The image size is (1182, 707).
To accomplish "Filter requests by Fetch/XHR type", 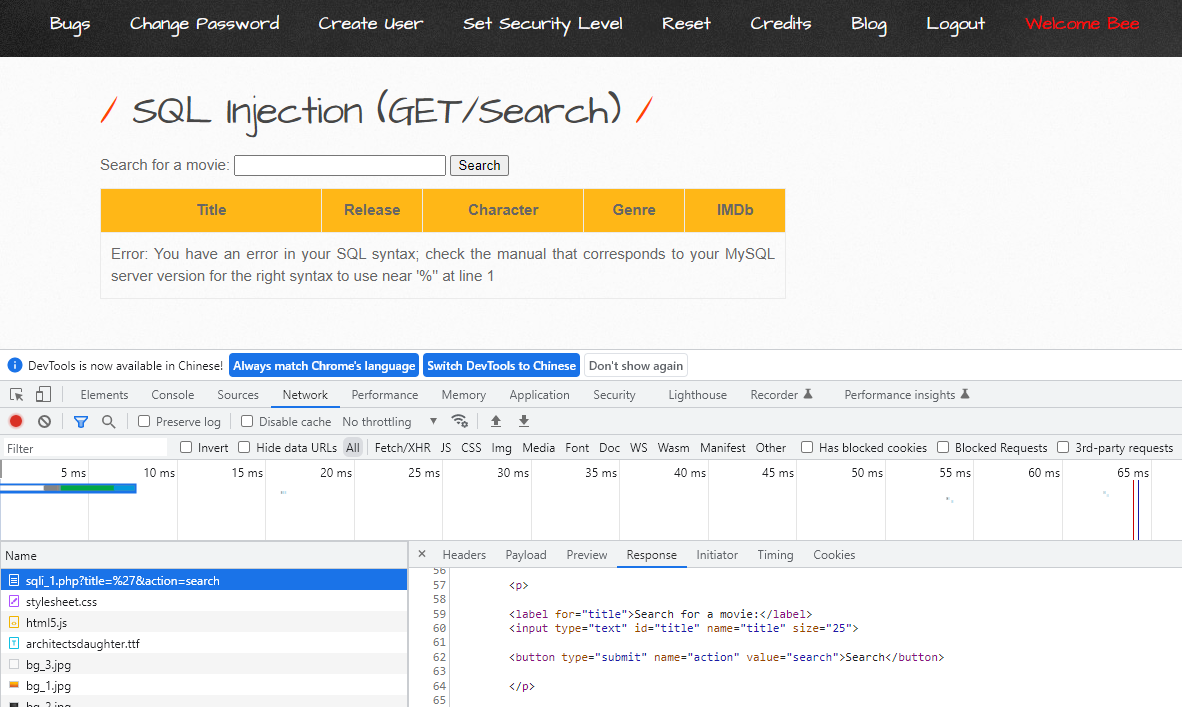I will coord(403,448).
